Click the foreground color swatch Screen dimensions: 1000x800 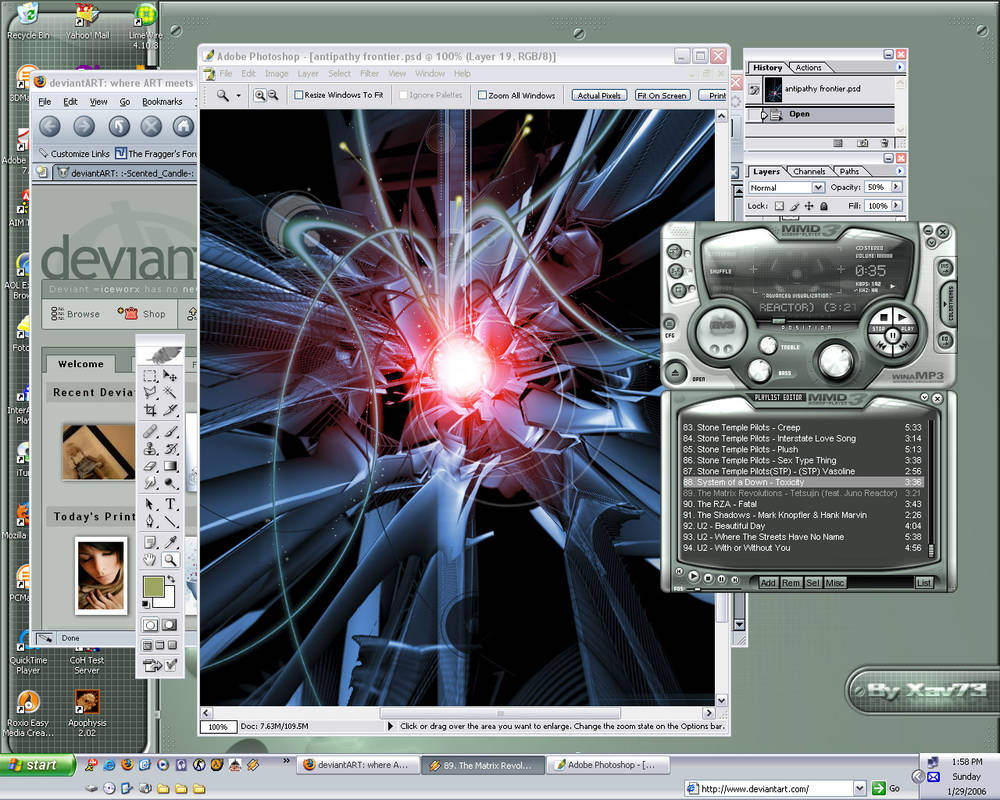[153, 586]
